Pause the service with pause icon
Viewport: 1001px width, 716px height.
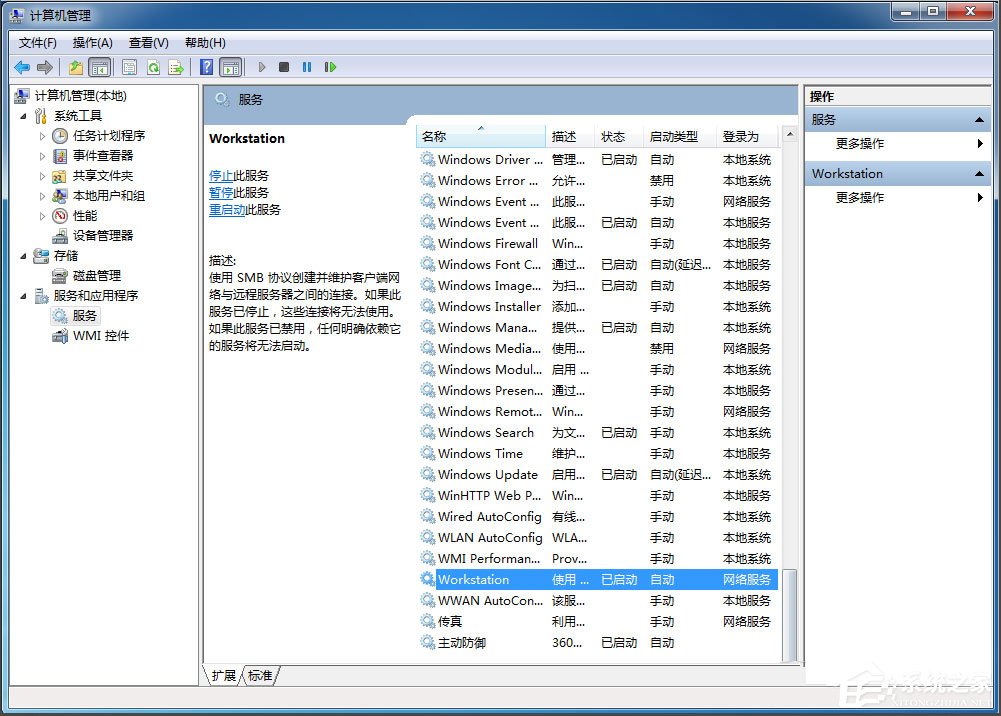point(309,67)
